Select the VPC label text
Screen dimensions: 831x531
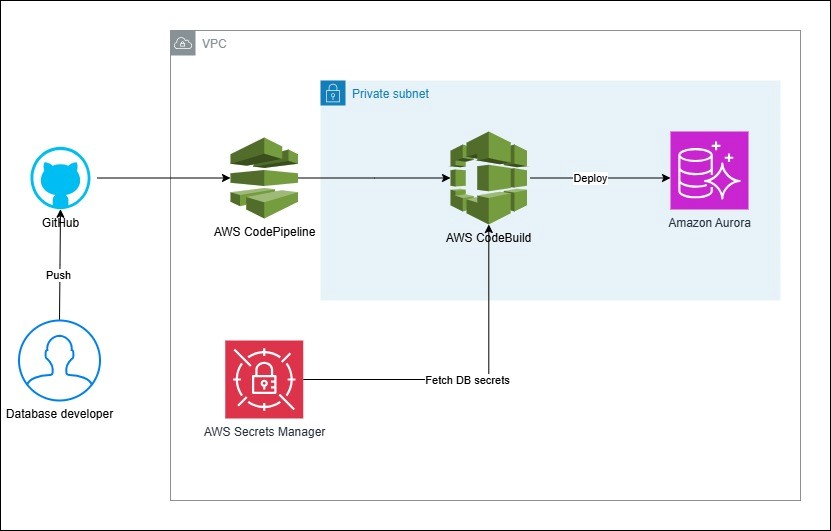click(214, 43)
